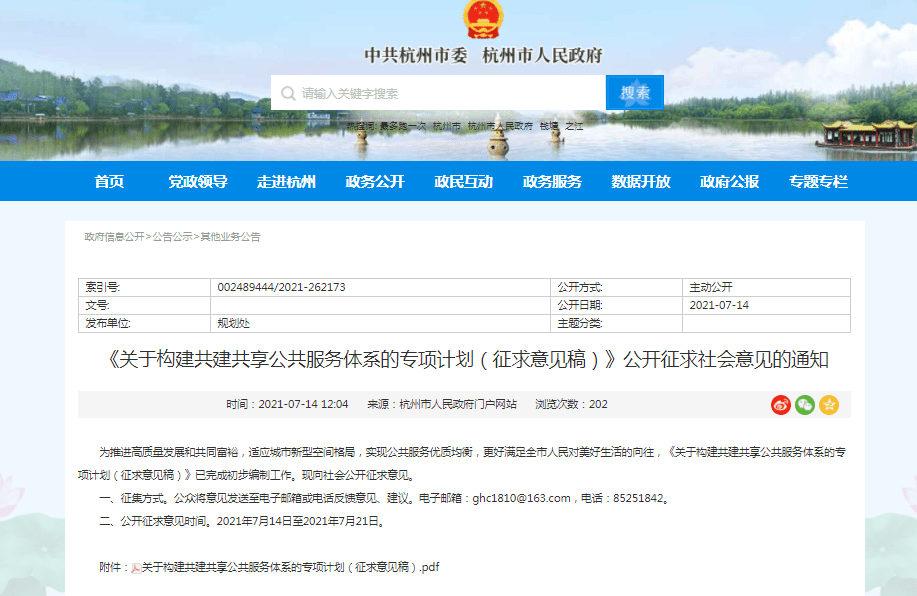This screenshot has height=596, width=917.
Task: Open the 征求意见稿 PDF attachment link
Action: click(x=290, y=567)
